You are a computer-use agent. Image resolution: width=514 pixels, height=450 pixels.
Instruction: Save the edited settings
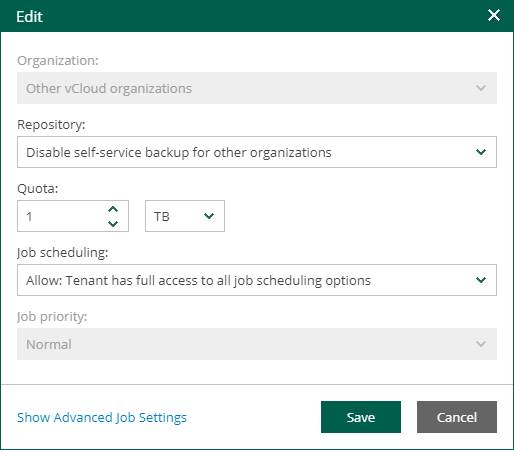[x=361, y=417]
